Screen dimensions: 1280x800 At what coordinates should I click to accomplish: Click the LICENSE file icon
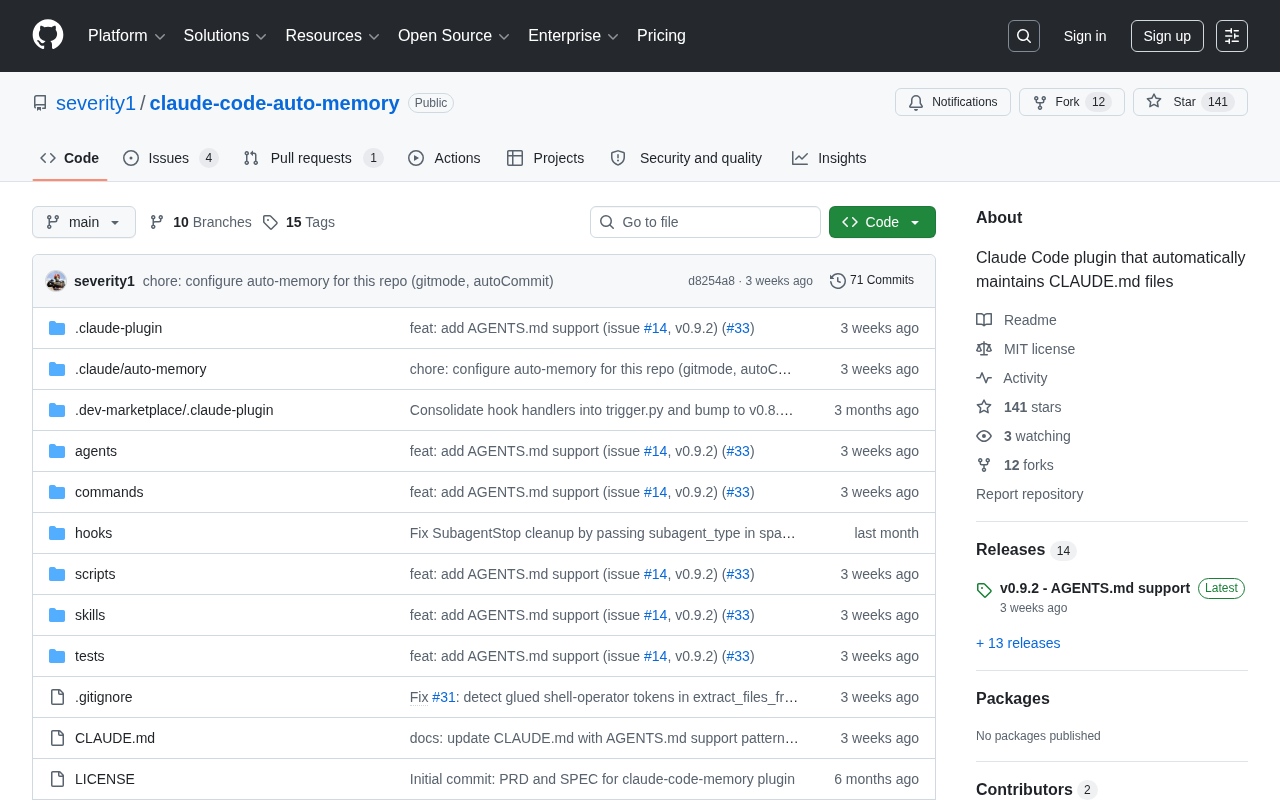point(57,779)
